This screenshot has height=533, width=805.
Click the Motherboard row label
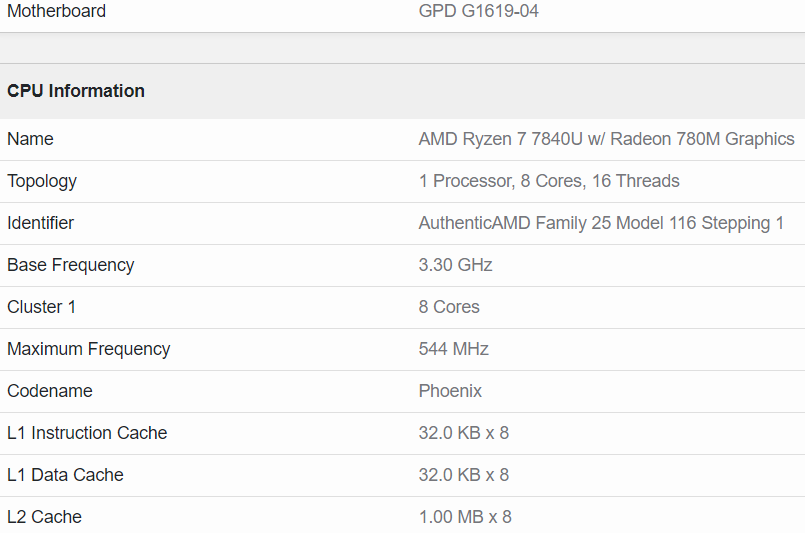point(56,12)
